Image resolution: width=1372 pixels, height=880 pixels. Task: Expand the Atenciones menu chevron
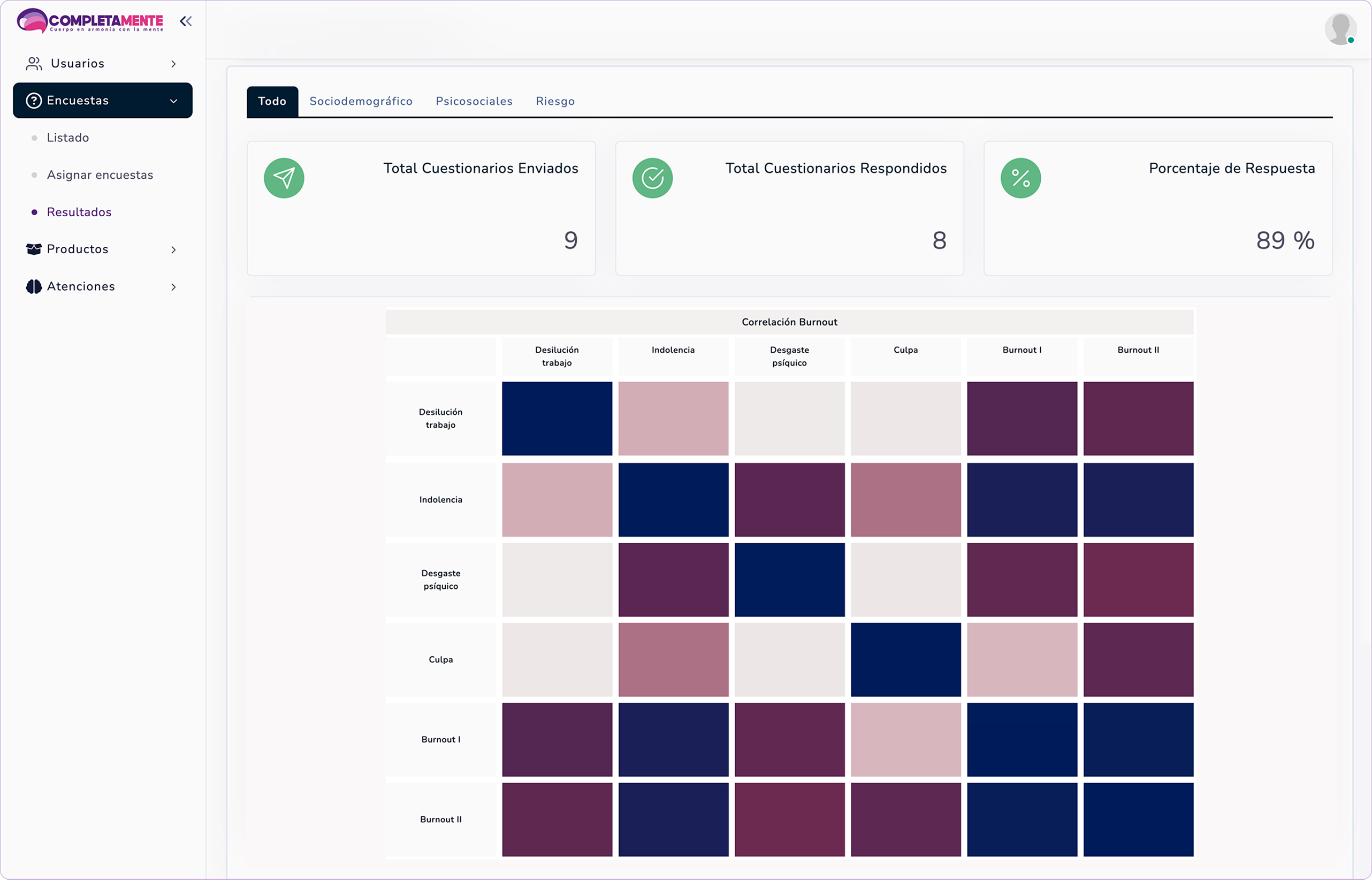[x=174, y=287]
